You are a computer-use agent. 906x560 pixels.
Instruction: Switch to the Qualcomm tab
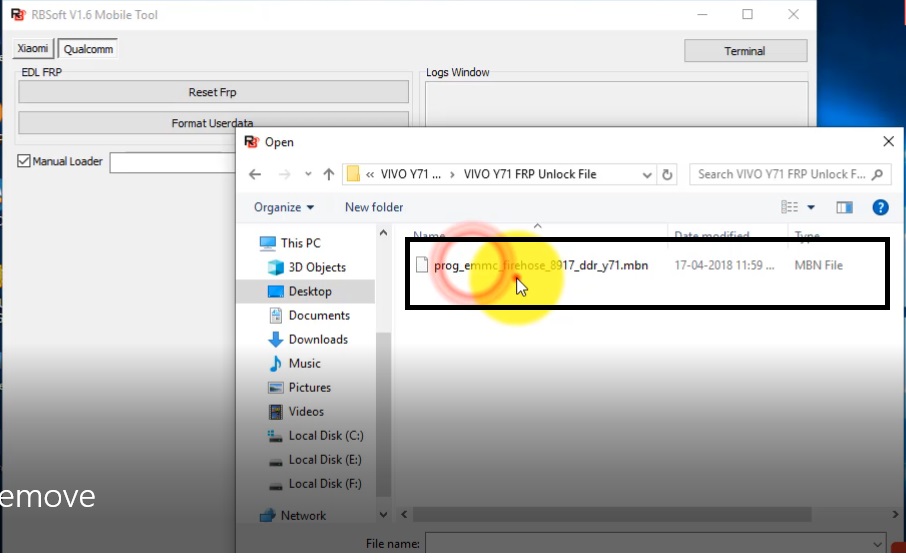[88, 49]
